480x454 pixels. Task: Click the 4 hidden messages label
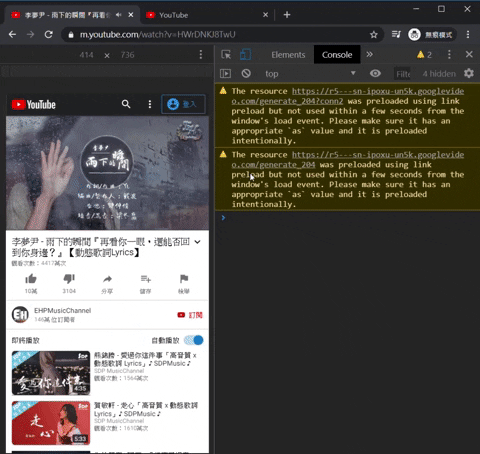click(439, 74)
